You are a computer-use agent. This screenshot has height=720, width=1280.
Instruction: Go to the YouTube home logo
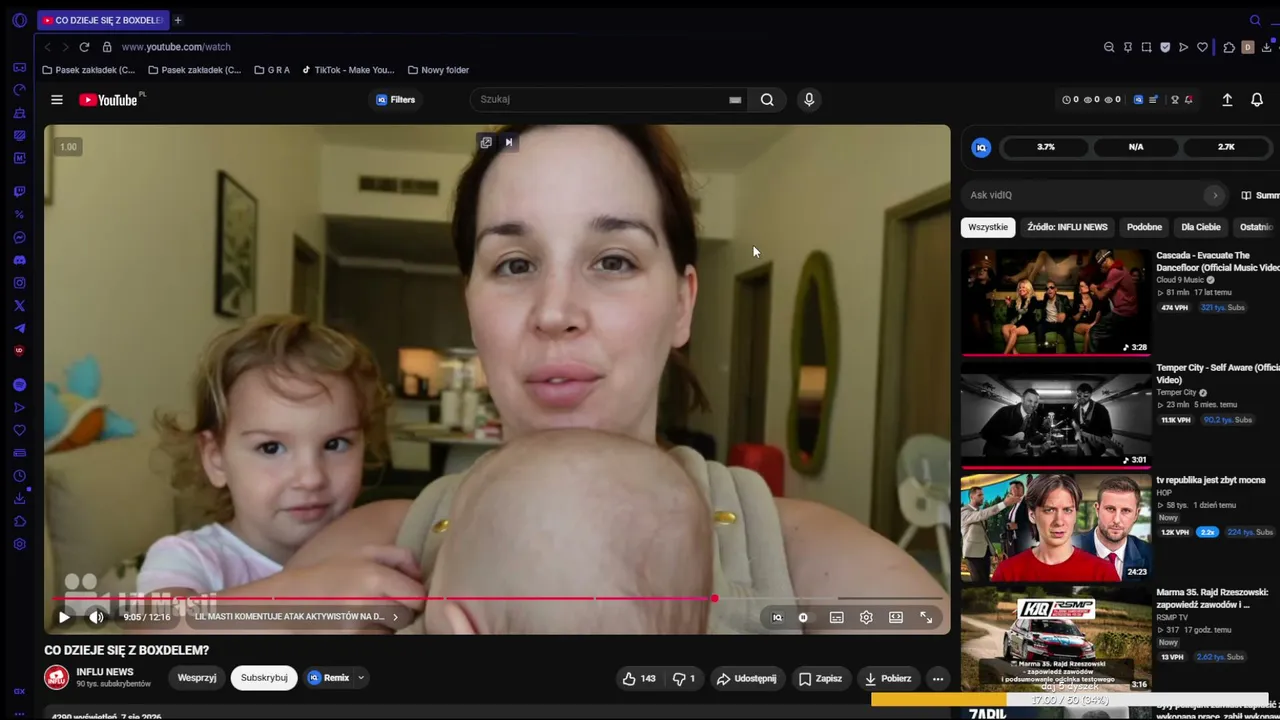110,100
